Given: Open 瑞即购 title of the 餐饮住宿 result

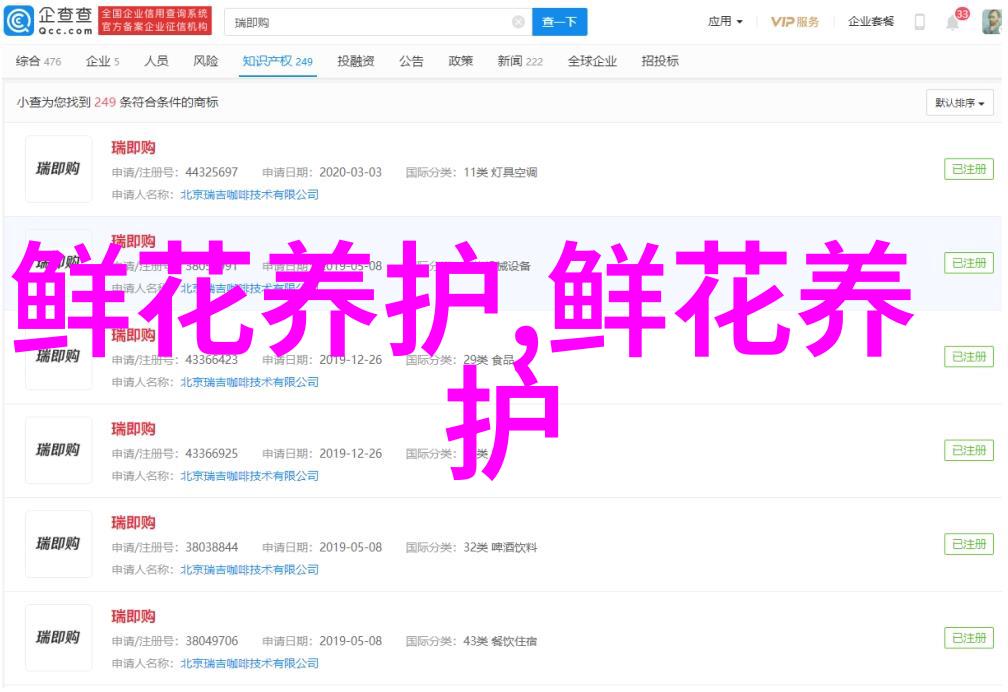Looking at the screenshot, I should click(133, 617).
